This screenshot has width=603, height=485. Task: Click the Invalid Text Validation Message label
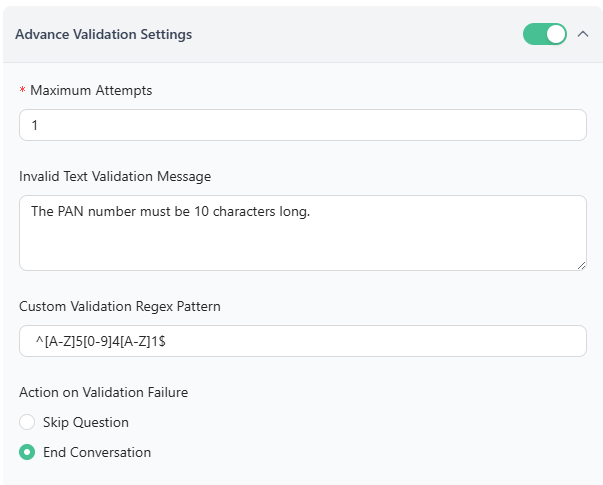115,176
